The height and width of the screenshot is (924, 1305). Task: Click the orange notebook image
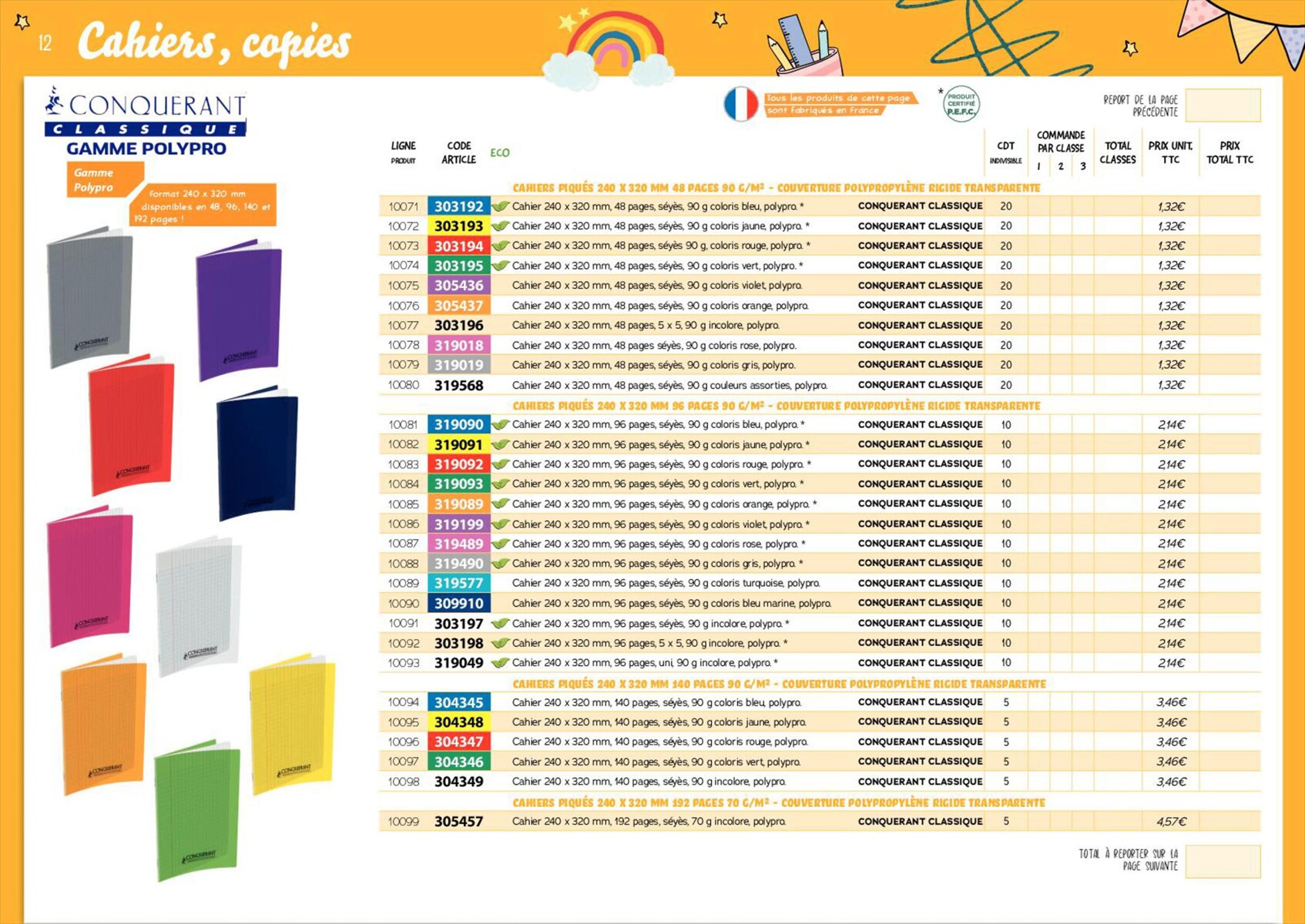click(x=103, y=725)
